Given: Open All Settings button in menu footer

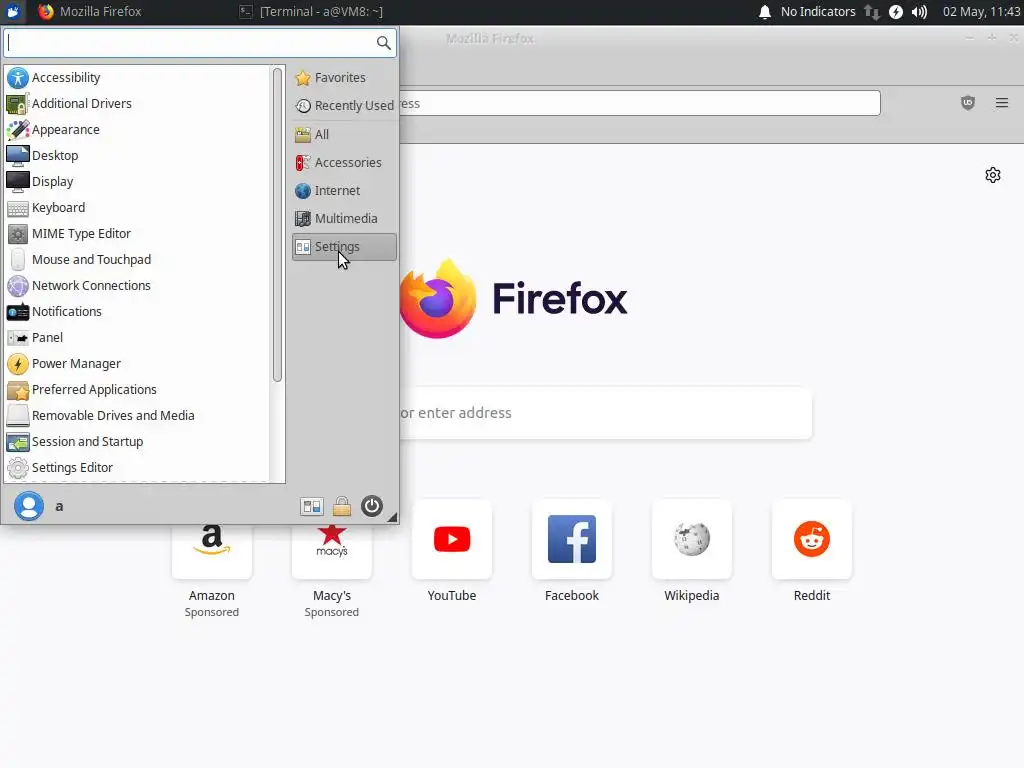Looking at the screenshot, I should point(312,506).
